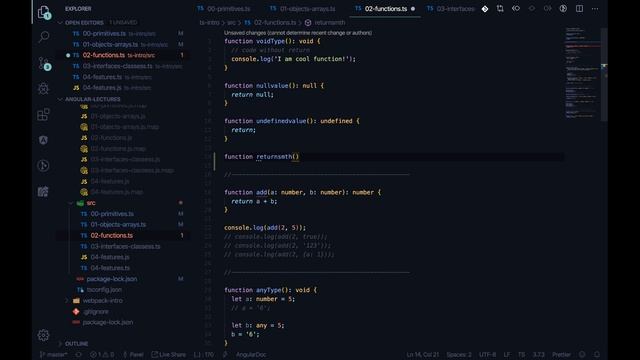
Task: Click the compare changes icon in editor toolbar
Action: tap(500, 9)
